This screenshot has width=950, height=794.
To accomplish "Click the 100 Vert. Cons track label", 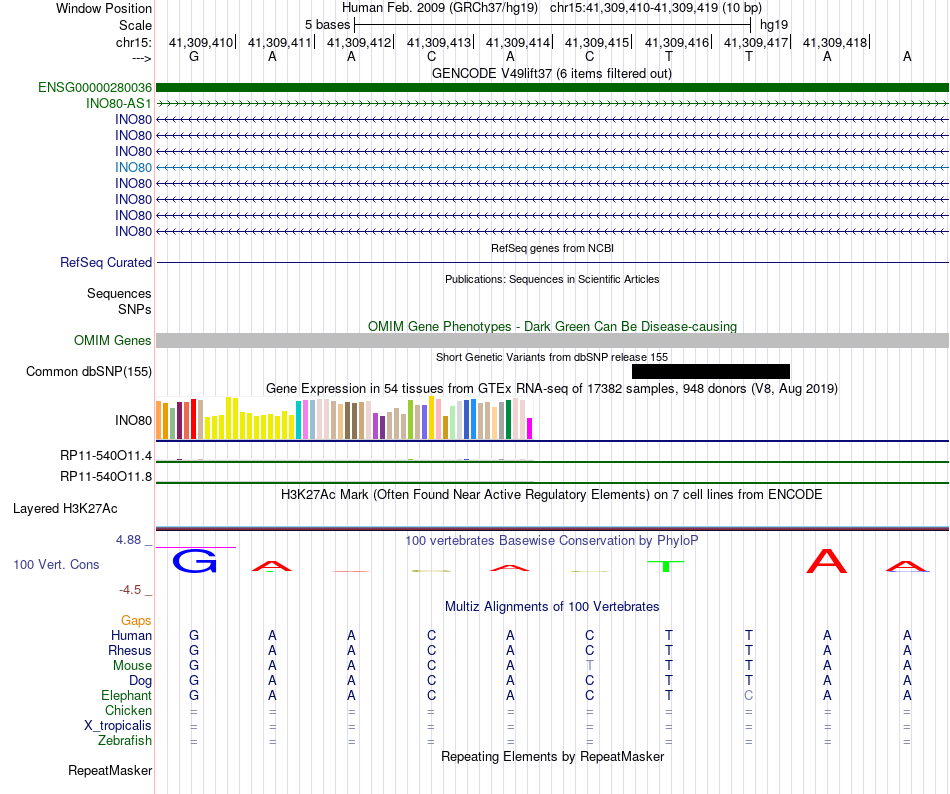I will click(x=56, y=564).
